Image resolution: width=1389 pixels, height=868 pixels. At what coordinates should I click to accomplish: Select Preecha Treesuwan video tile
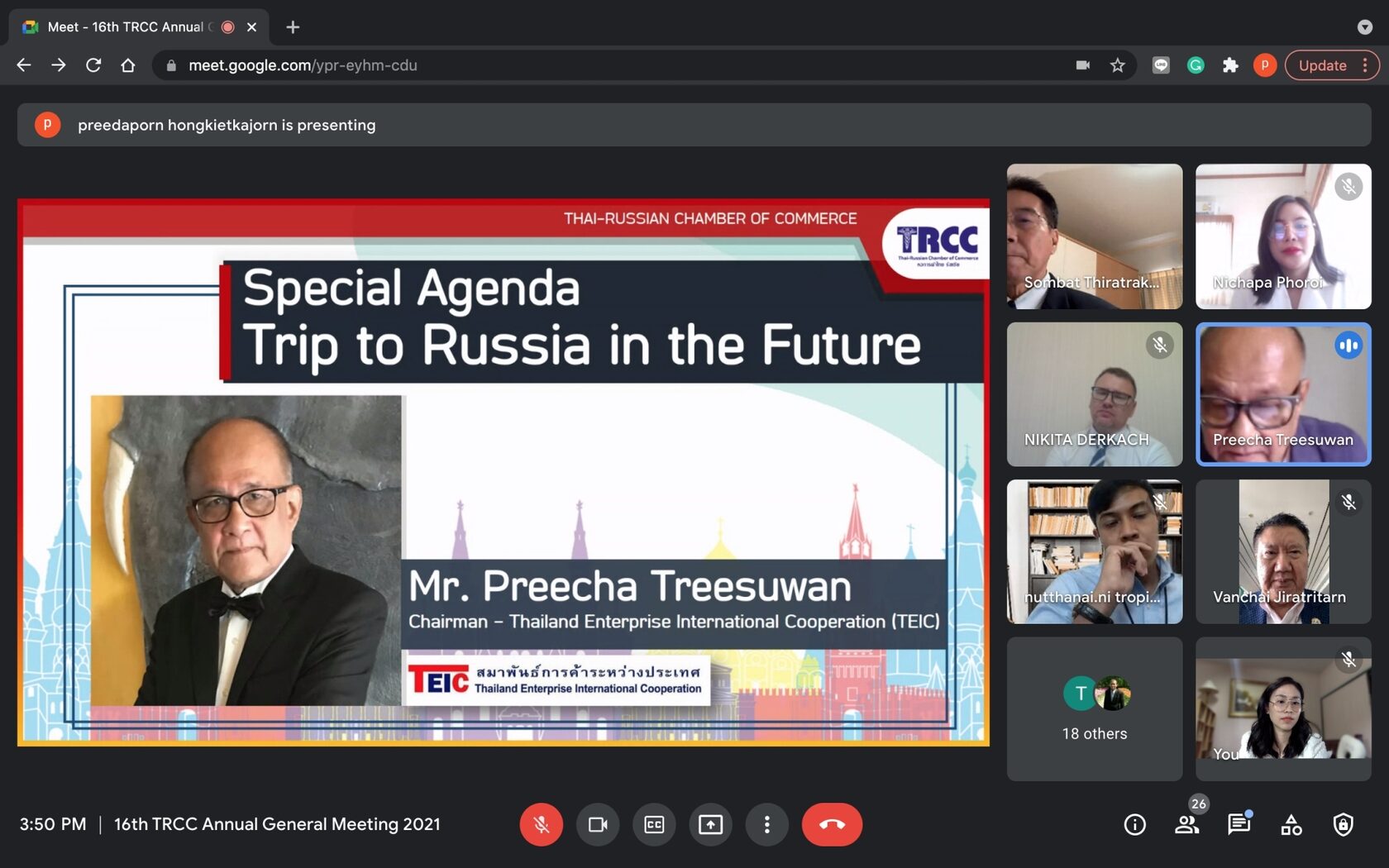tap(1283, 394)
